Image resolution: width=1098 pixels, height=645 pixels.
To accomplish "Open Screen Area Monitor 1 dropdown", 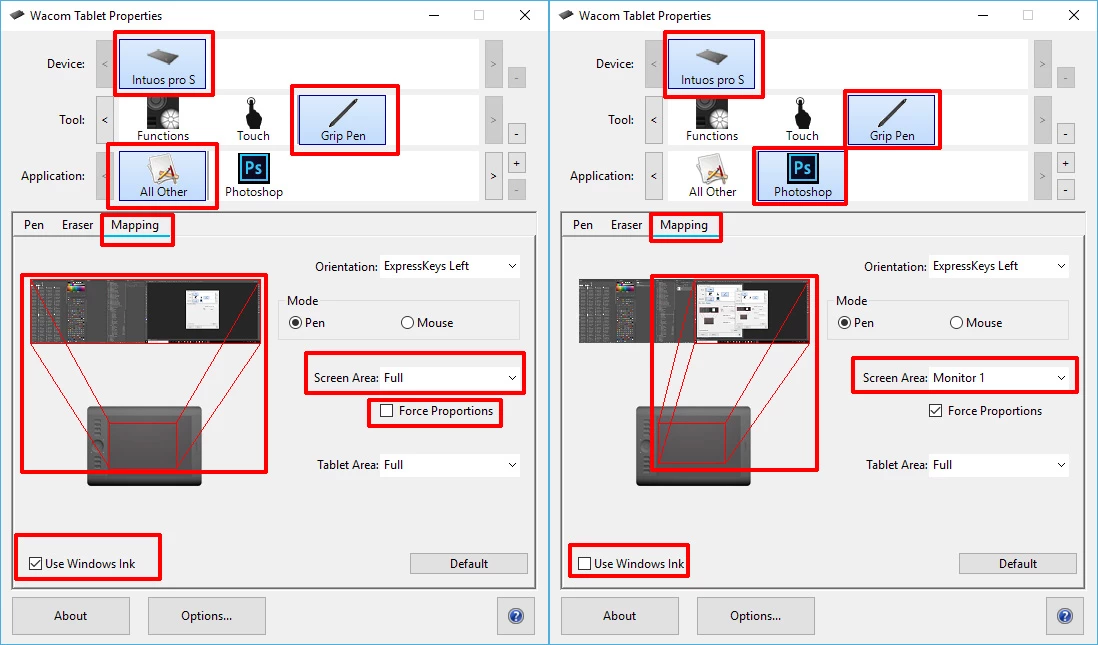I will click(x=999, y=377).
